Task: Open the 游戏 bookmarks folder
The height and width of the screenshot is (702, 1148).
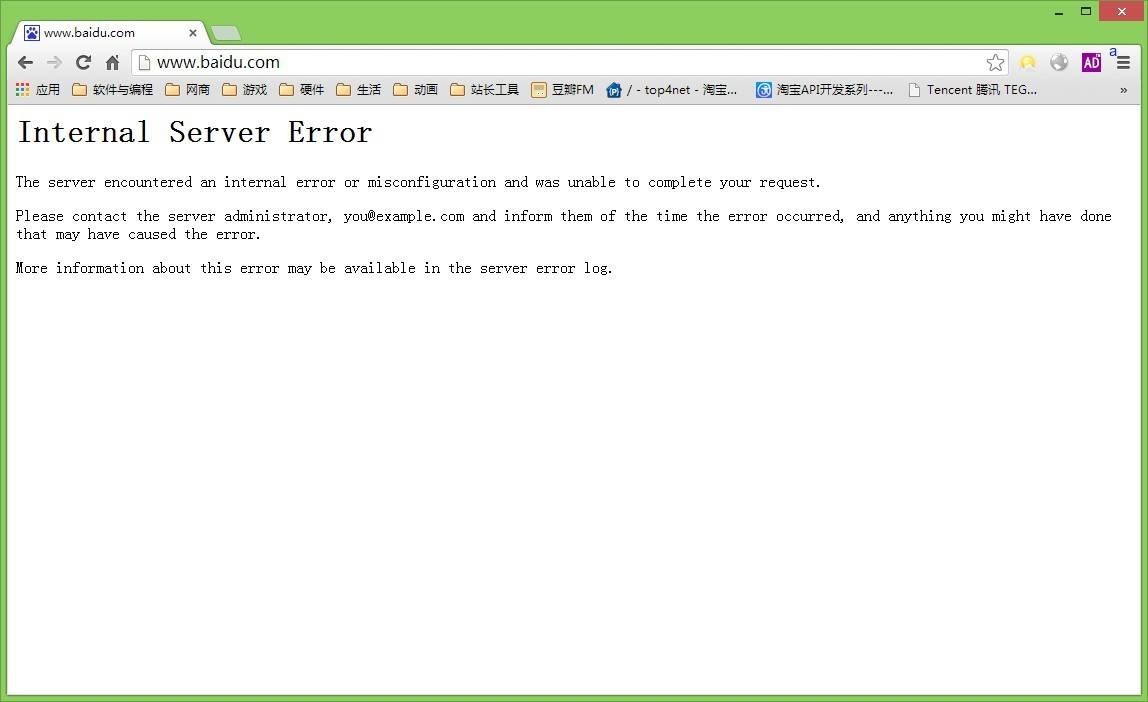Action: [244, 90]
